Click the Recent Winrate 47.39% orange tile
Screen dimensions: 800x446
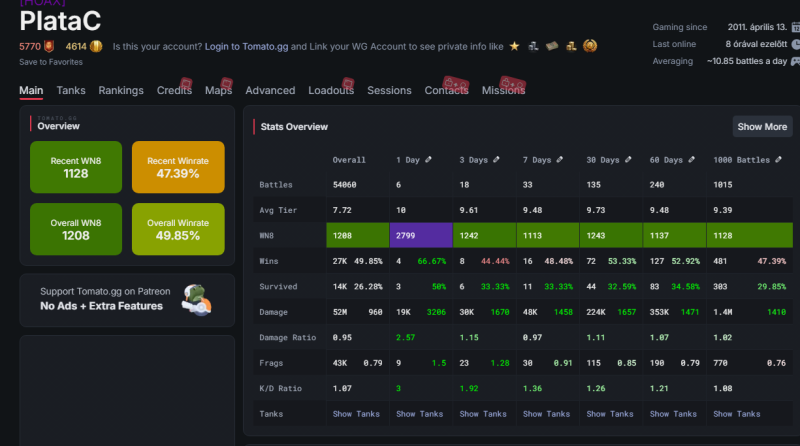(x=178, y=167)
